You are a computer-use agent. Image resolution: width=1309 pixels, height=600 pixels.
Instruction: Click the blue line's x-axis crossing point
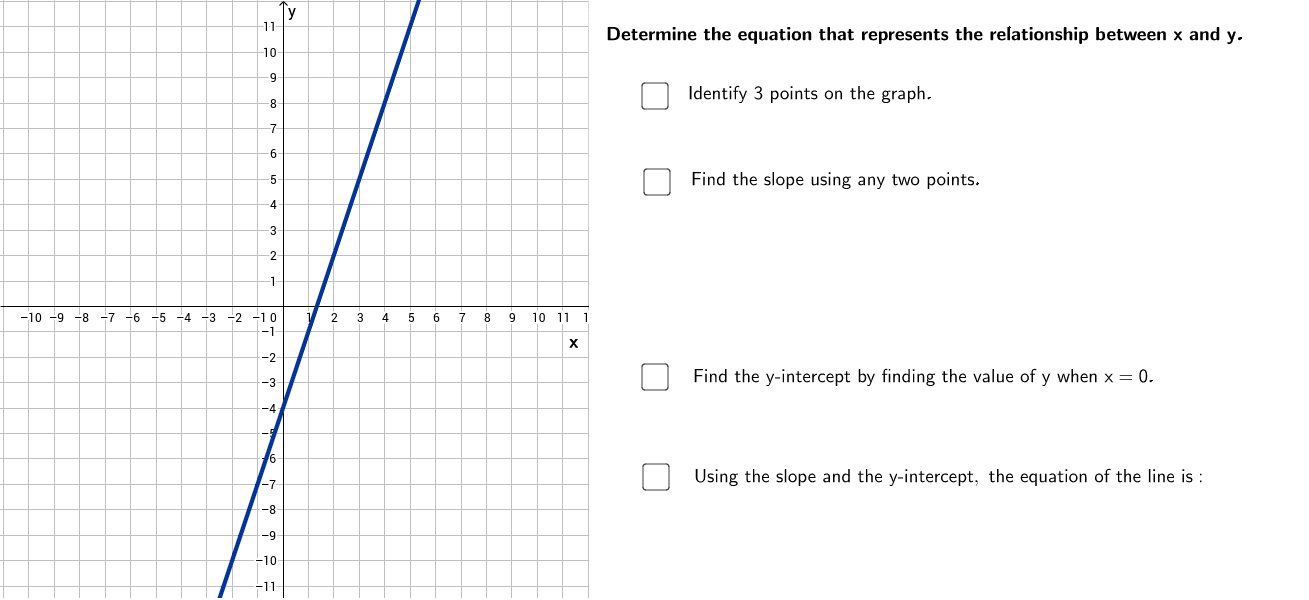317,307
